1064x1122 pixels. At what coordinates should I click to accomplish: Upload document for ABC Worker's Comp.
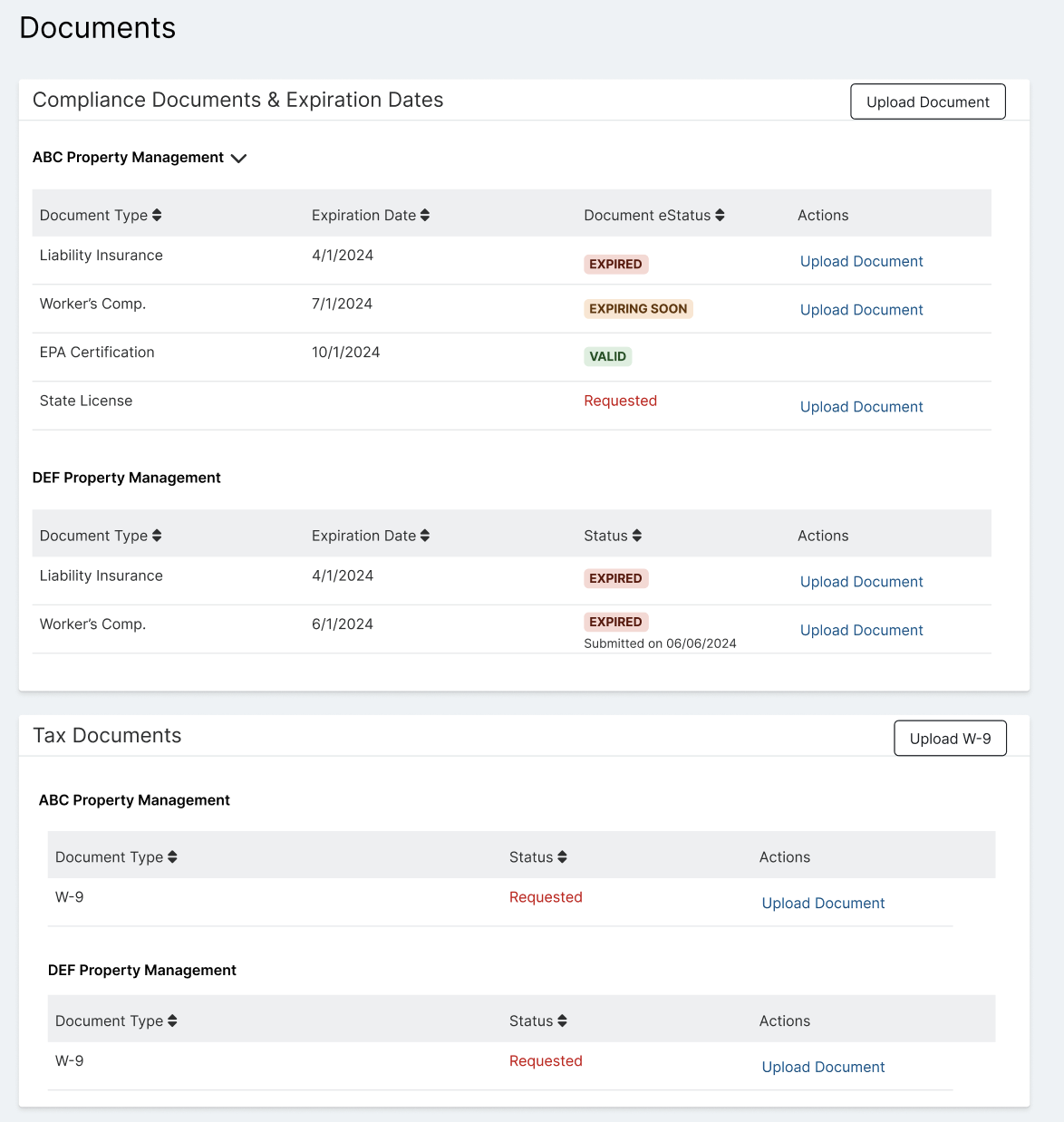click(861, 310)
